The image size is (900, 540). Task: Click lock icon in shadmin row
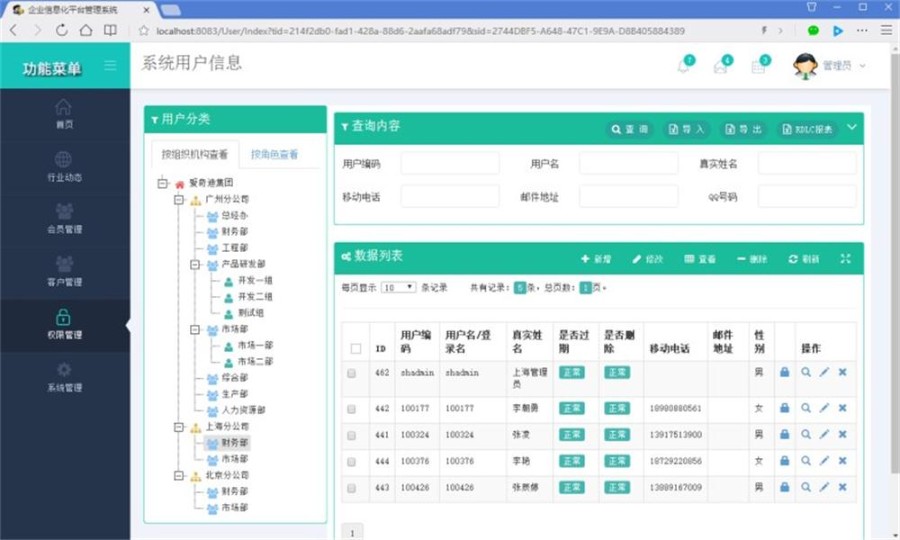click(785, 372)
